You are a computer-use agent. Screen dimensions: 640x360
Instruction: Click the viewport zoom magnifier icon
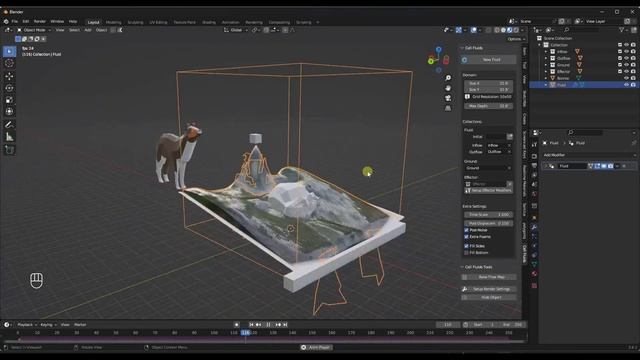point(448,78)
